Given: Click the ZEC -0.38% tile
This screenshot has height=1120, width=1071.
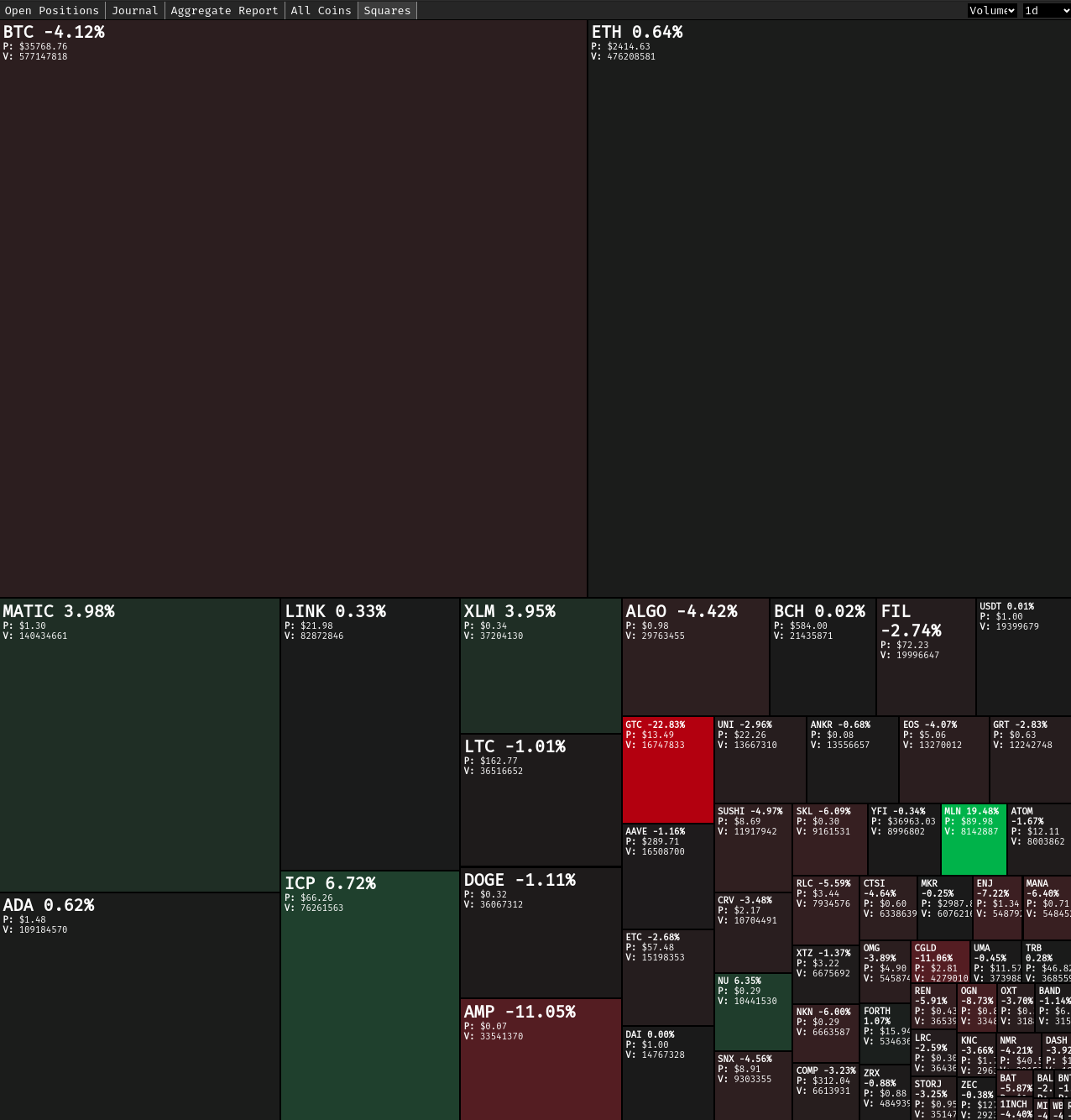Looking at the screenshot, I should [977, 1100].
